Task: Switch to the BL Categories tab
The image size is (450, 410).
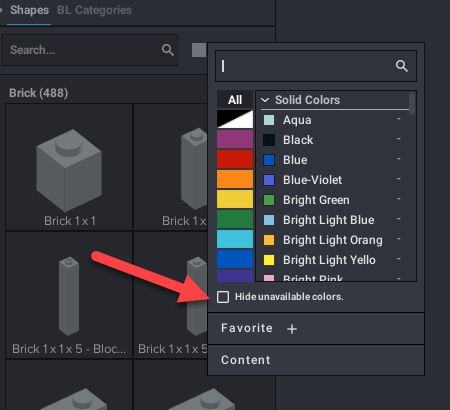Action: click(x=94, y=10)
